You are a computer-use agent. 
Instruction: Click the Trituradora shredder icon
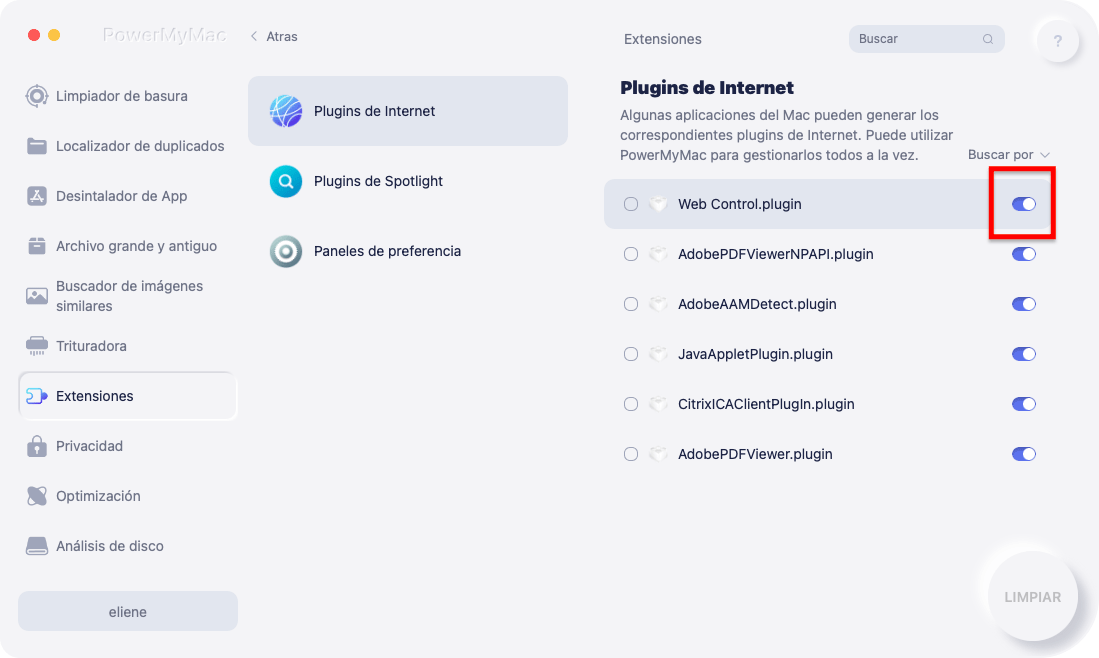36,346
